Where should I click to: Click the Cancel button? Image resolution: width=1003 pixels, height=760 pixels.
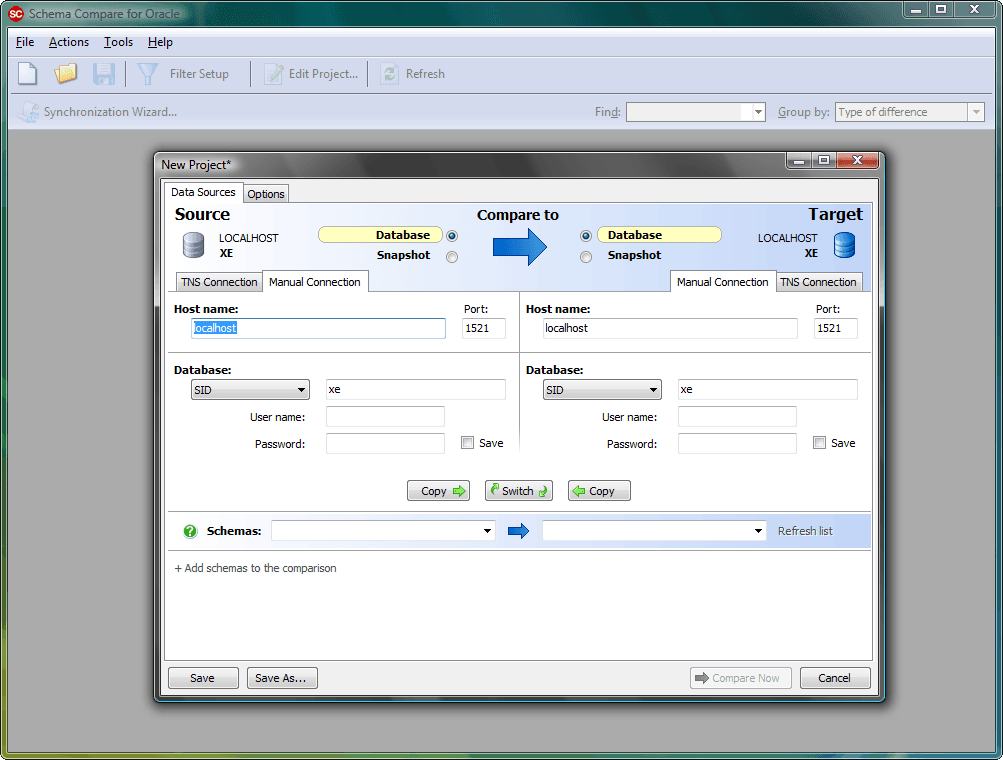[835, 678]
